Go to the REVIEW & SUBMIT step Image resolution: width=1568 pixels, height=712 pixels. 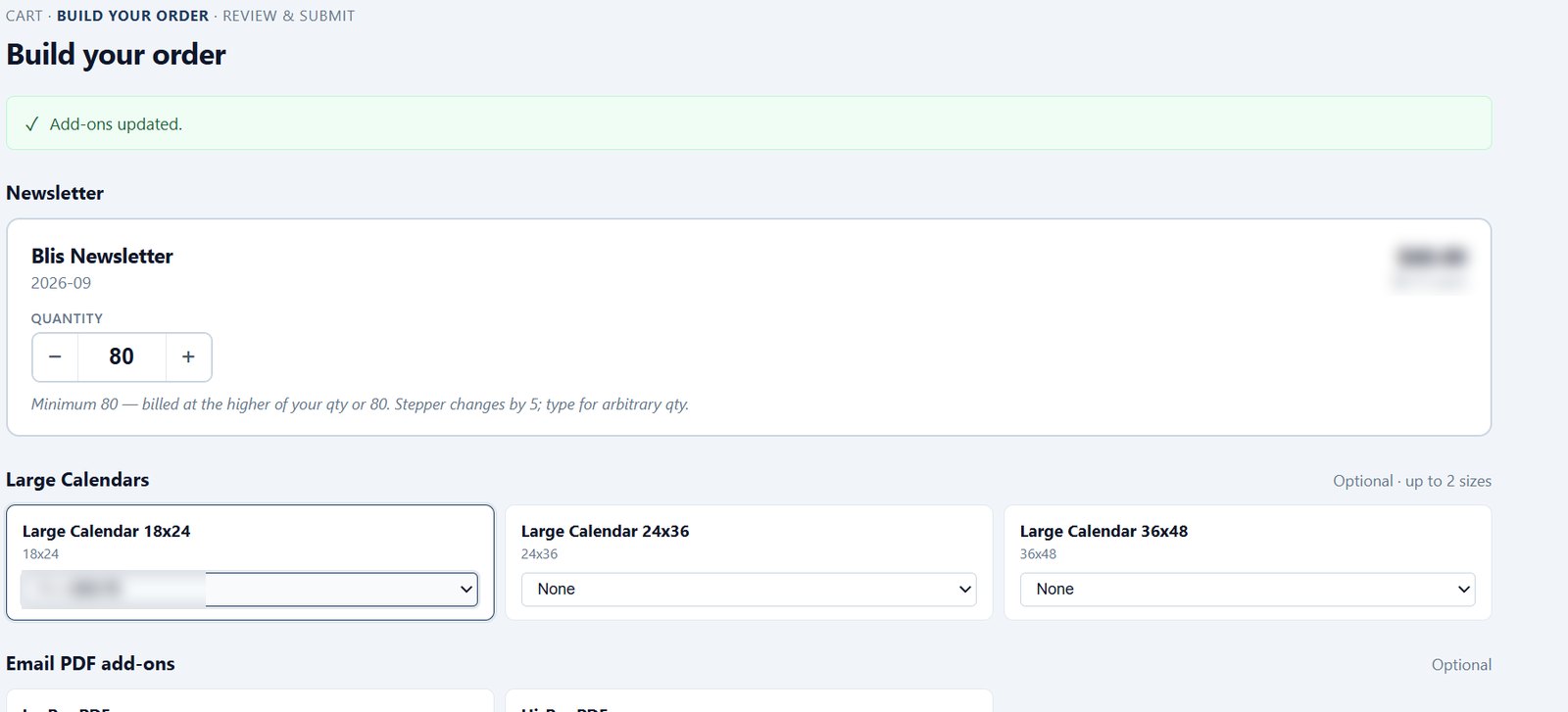coord(289,16)
